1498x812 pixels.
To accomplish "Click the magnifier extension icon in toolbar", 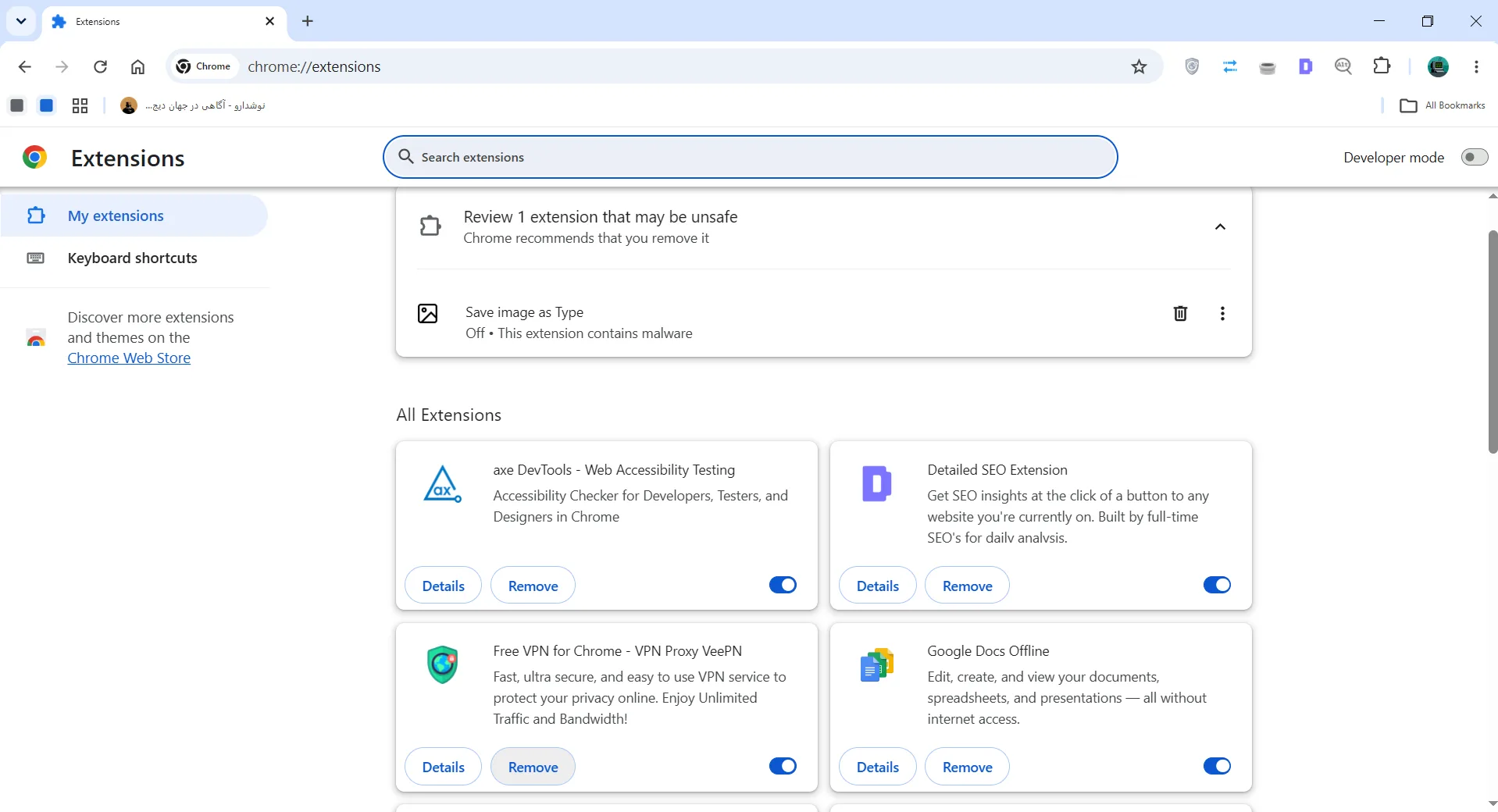I will (1343, 66).
